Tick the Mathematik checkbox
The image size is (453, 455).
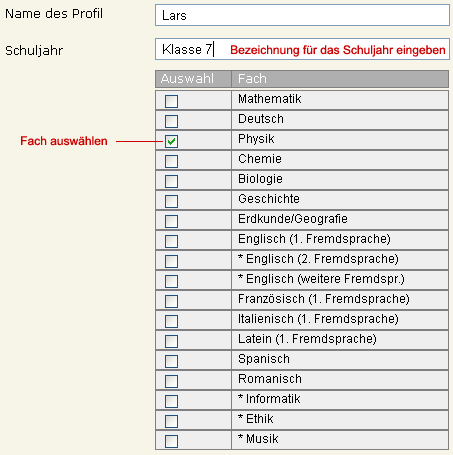point(171,101)
